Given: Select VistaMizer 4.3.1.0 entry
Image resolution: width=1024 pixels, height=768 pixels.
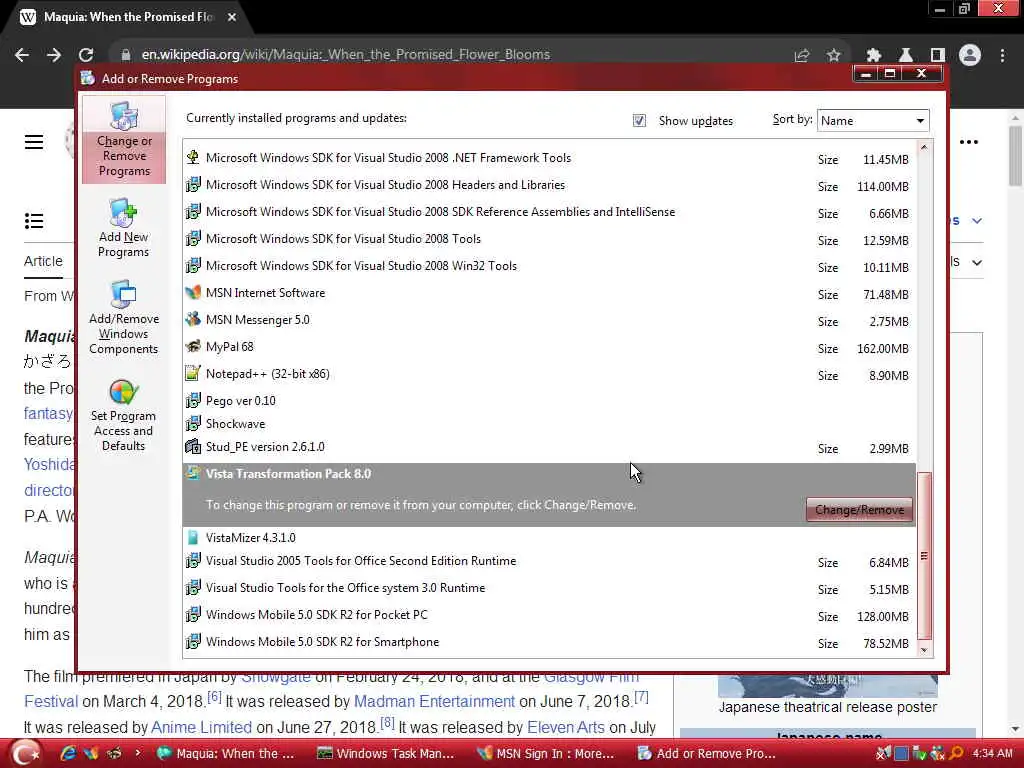Looking at the screenshot, I should [549, 537].
